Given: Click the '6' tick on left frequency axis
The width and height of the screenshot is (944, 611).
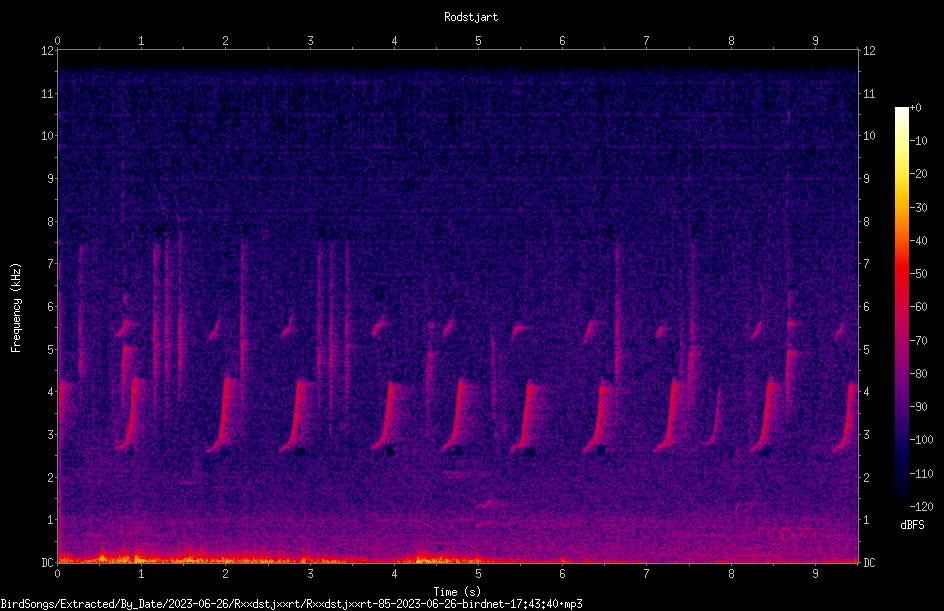Looking at the screenshot, I should (50, 307).
